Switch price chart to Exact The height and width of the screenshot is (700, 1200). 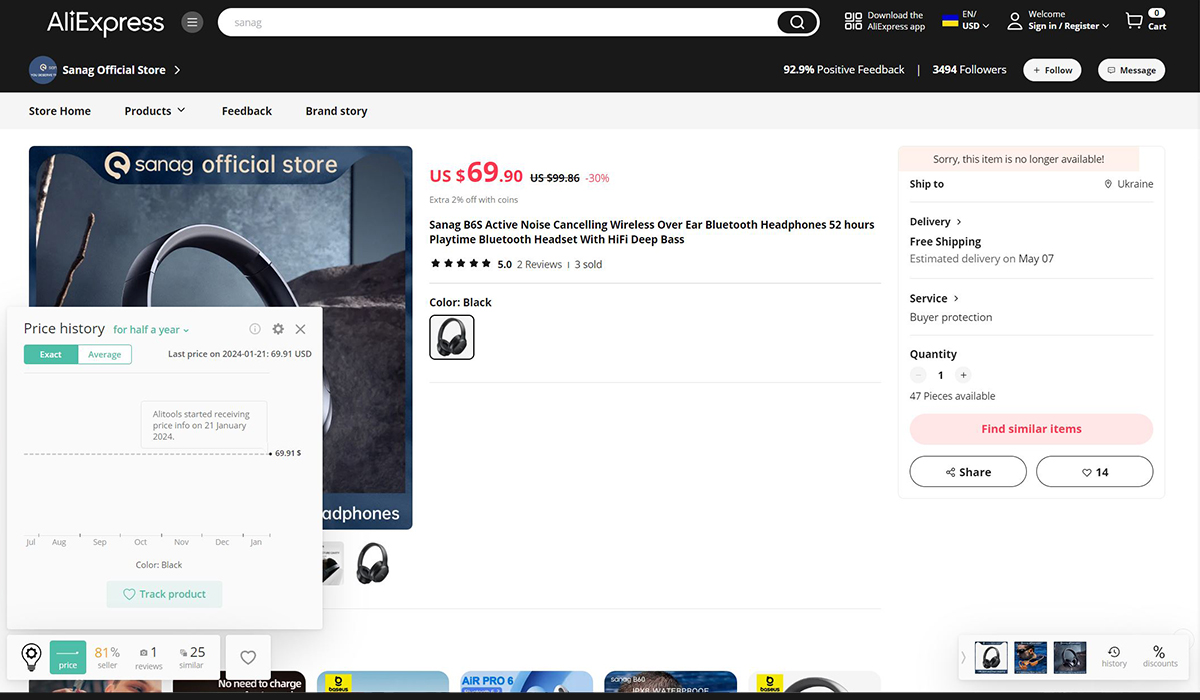pyautogui.click(x=51, y=354)
